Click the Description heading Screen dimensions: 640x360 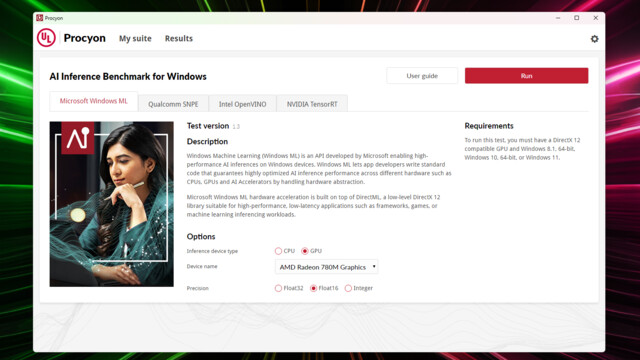point(207,142)
